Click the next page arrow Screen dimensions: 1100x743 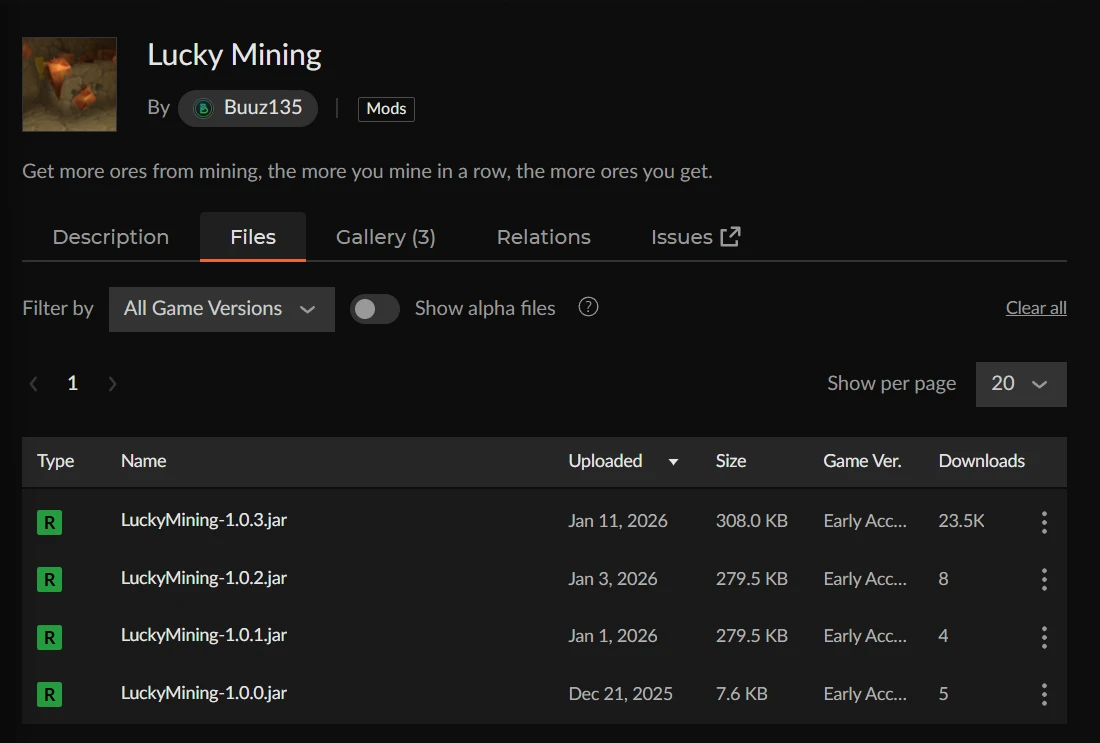(x=112, y=384)
